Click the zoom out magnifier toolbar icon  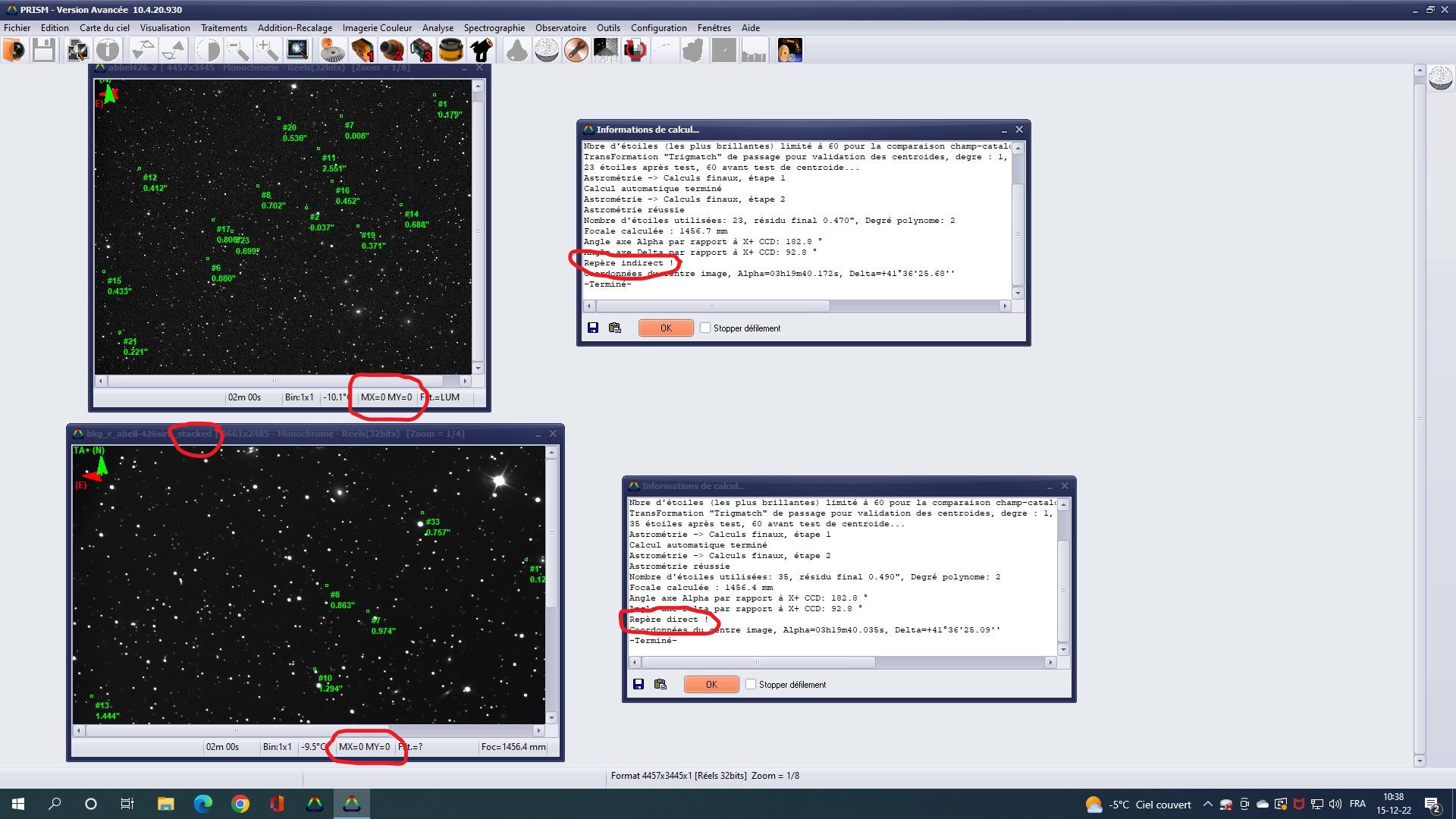238,51
